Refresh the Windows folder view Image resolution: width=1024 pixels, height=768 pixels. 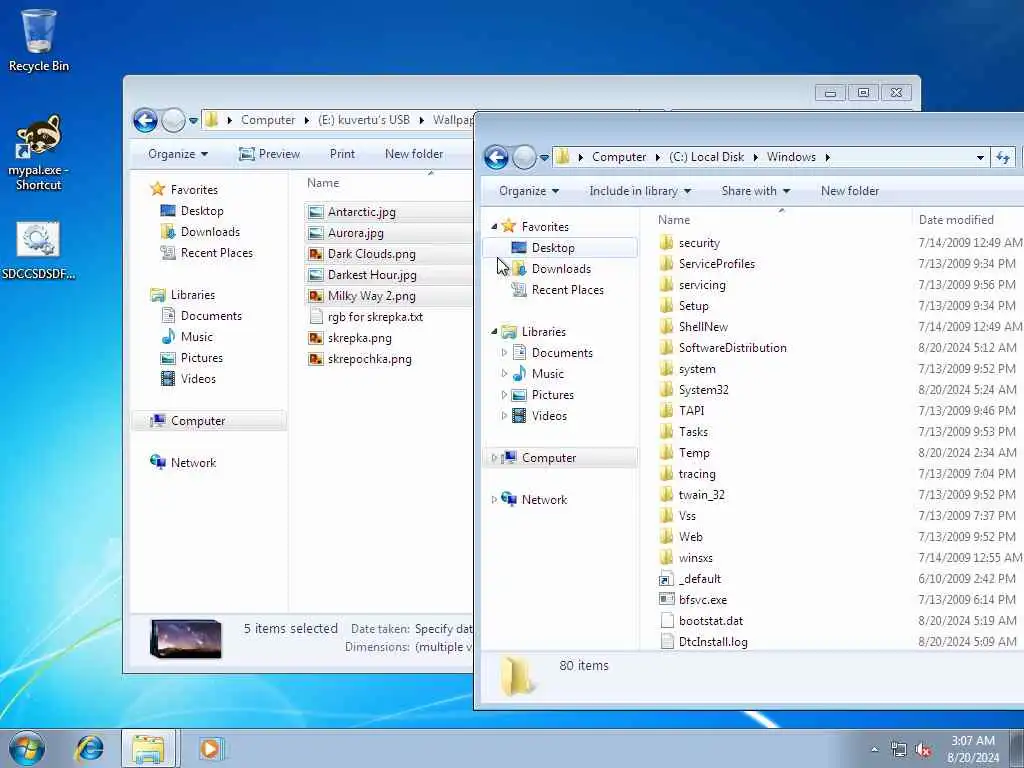[1003, 157]
